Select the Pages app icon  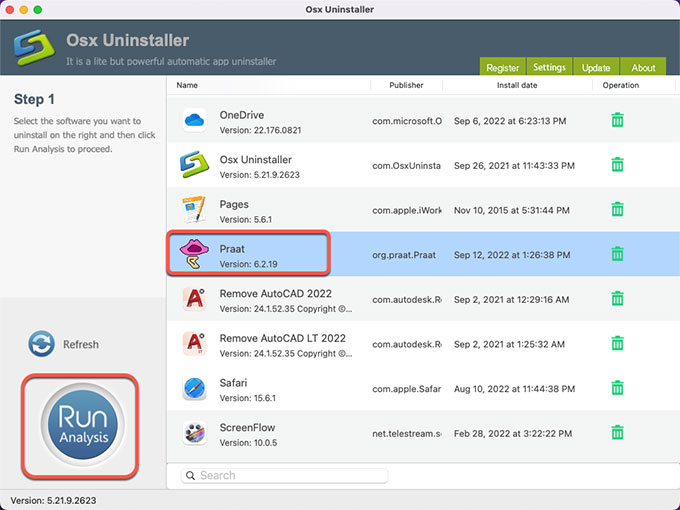coord(193,210)
